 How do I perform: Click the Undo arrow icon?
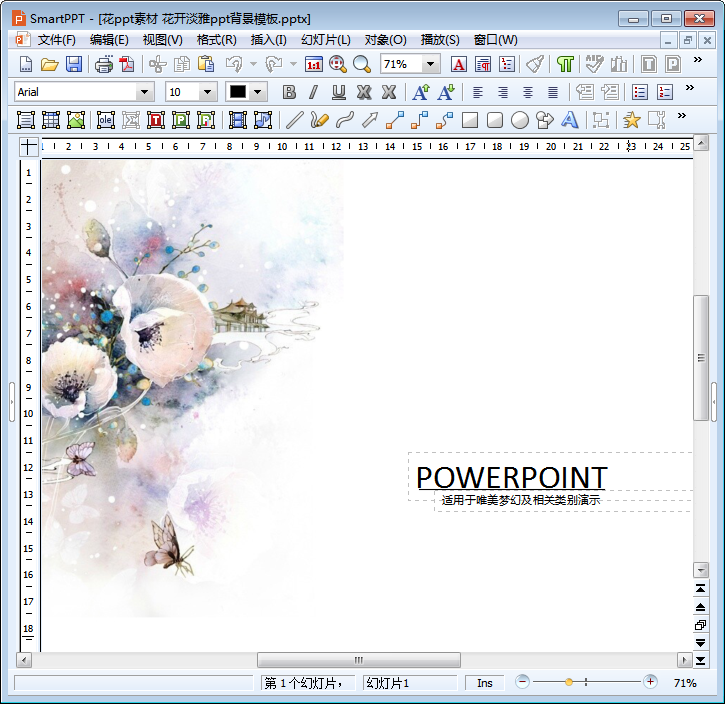coord(234,64)
